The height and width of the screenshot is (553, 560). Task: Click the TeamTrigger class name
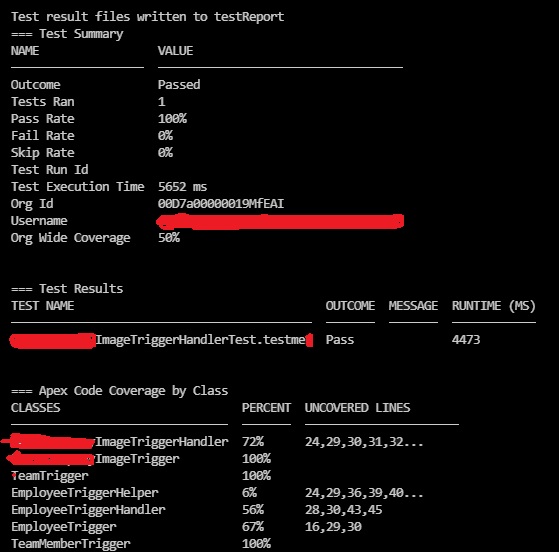pos(50,476)
